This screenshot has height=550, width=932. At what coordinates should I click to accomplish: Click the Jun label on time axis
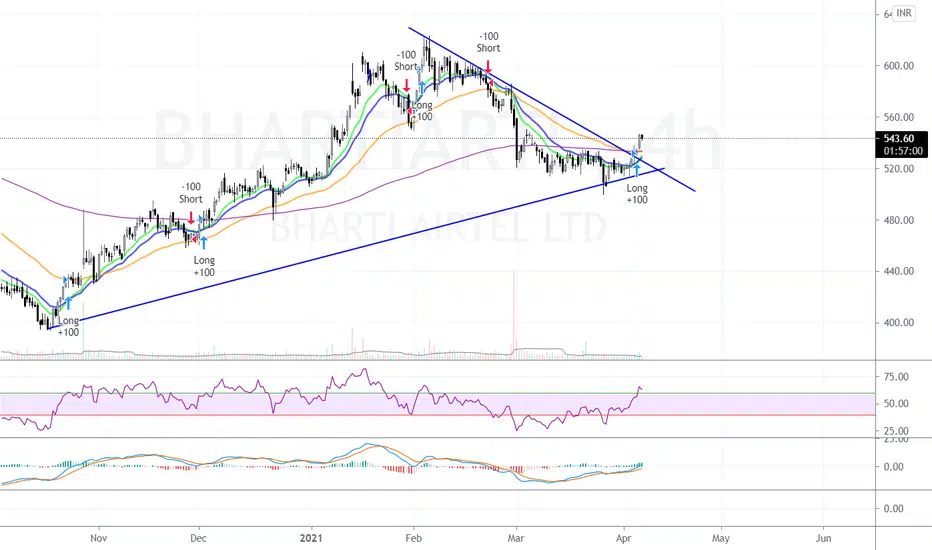(x=823, y=538)
